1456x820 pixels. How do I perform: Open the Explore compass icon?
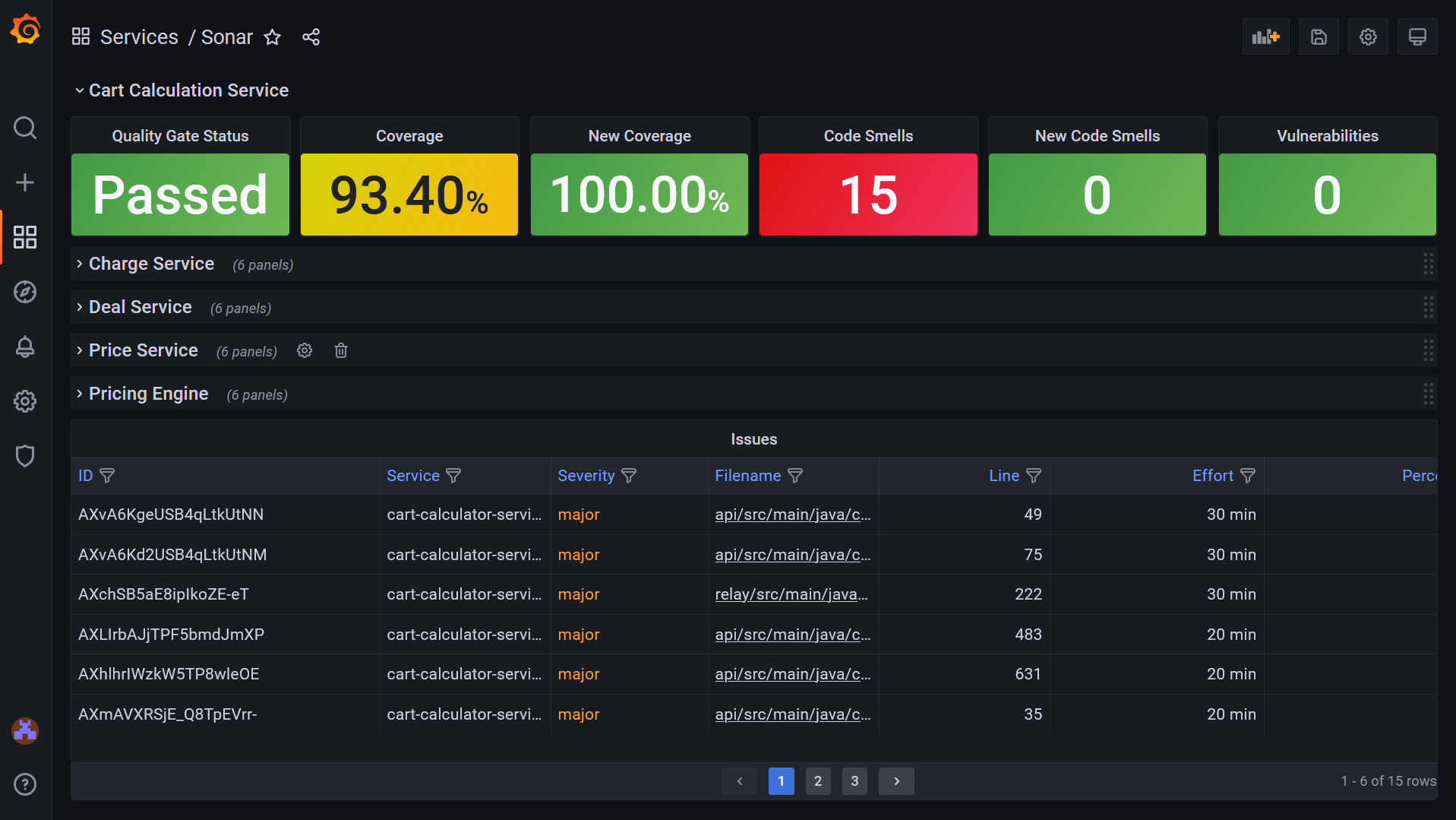coord(25,292)
